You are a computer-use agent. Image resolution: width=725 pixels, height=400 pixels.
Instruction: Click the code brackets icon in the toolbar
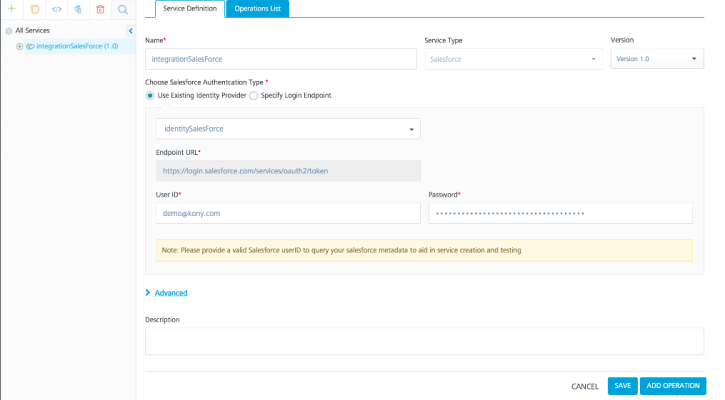click(x=56, y=9)
